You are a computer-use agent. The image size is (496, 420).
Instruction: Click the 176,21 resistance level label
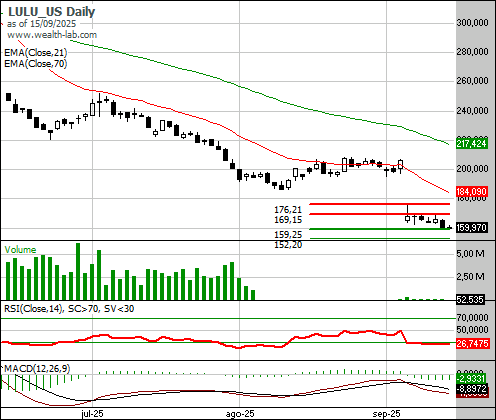pos(288,210)
